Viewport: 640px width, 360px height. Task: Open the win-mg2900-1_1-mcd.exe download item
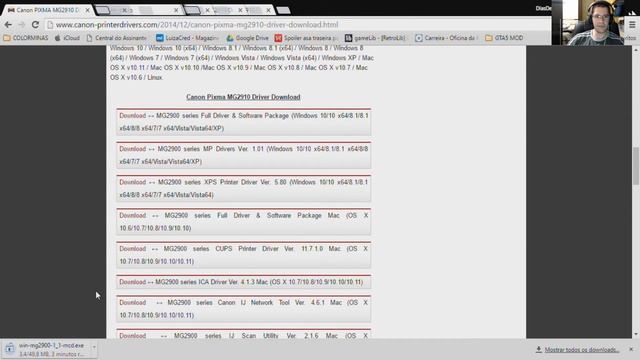coord(50,349)
